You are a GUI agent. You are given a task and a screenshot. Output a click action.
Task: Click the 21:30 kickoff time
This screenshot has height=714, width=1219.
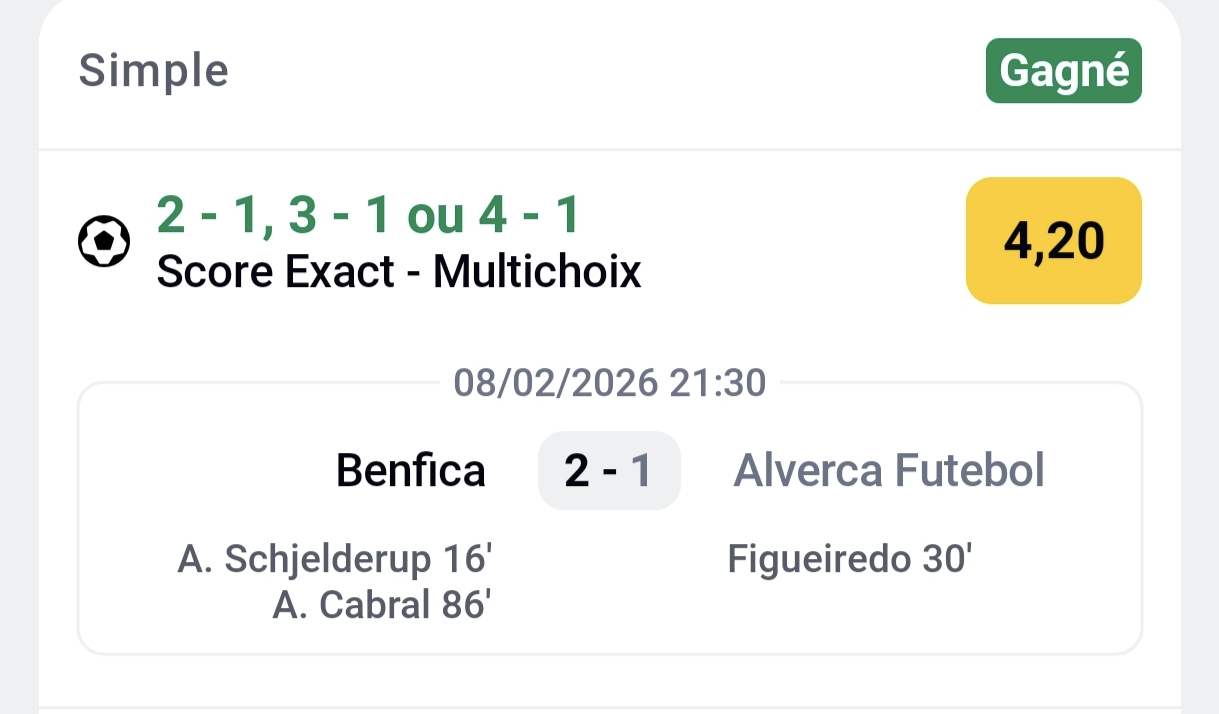coord(718,382)
